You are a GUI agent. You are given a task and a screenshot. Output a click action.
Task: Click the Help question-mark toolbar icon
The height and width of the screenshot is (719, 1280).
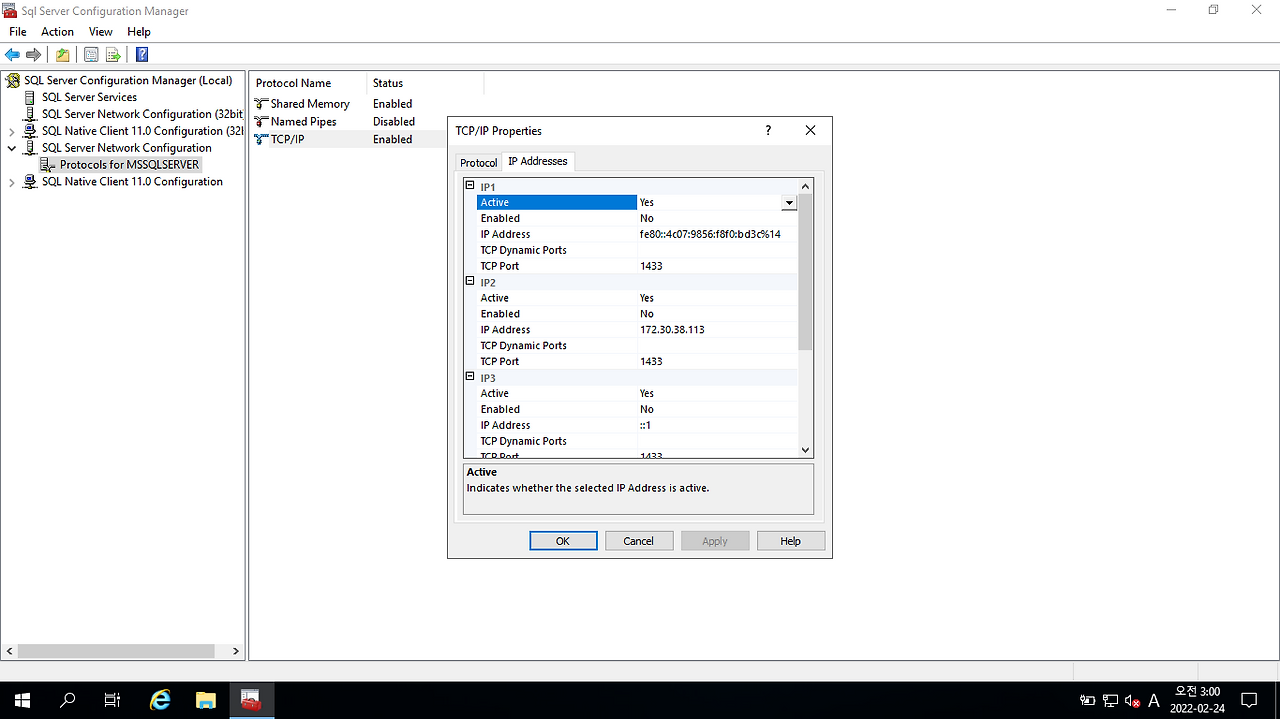(141, 54)
